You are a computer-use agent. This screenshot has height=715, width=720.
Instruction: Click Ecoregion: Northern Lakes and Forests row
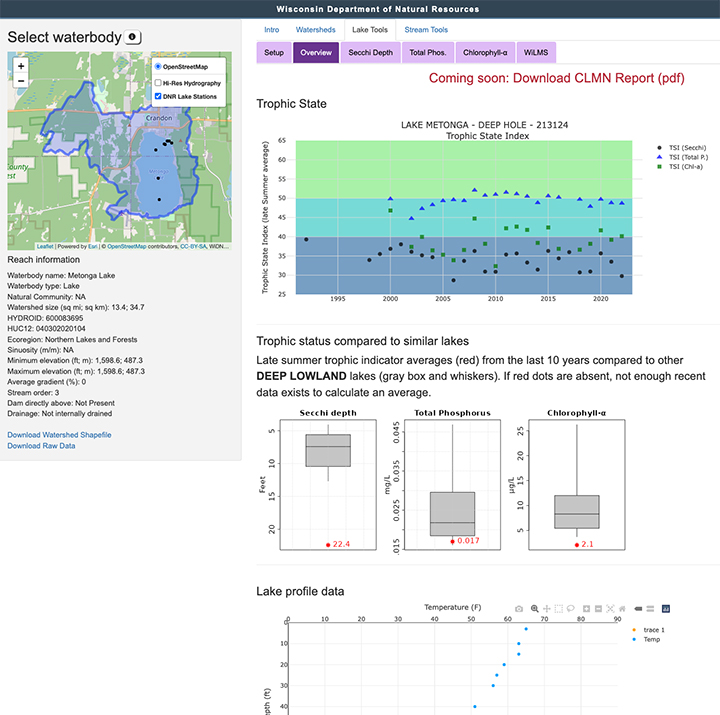click(72, 340)
